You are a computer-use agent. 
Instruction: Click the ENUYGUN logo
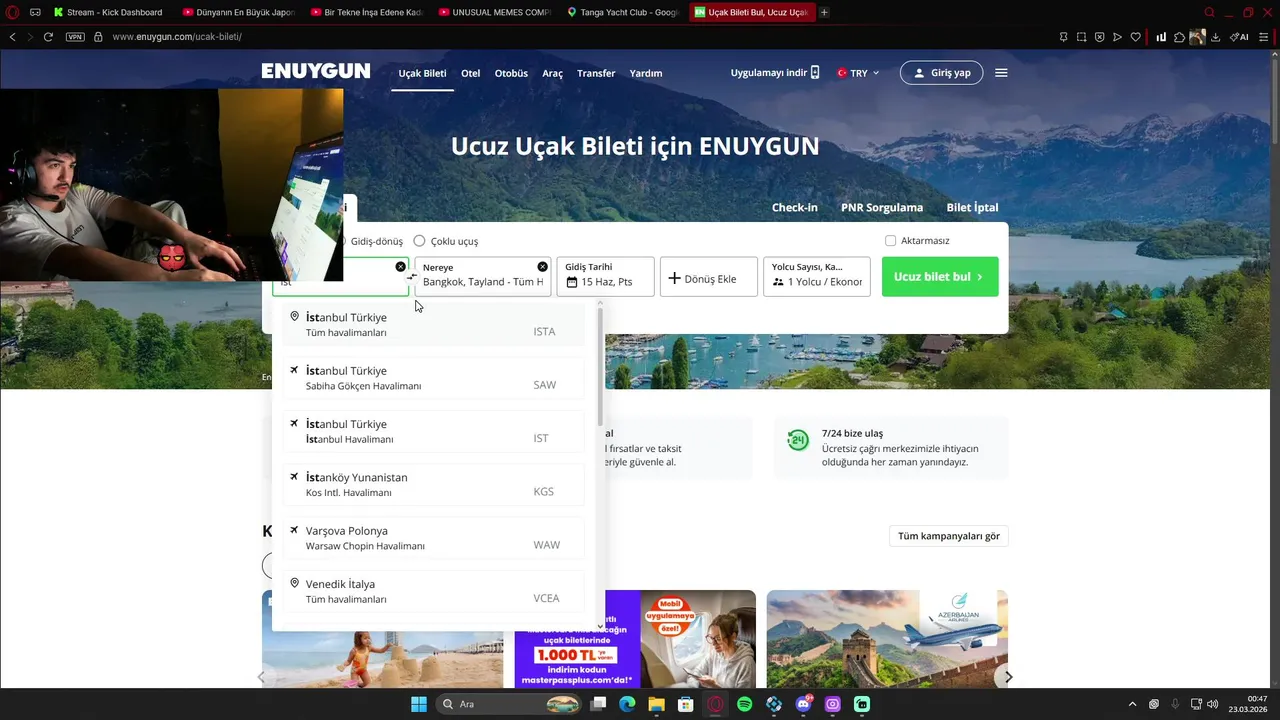[316, 71]
